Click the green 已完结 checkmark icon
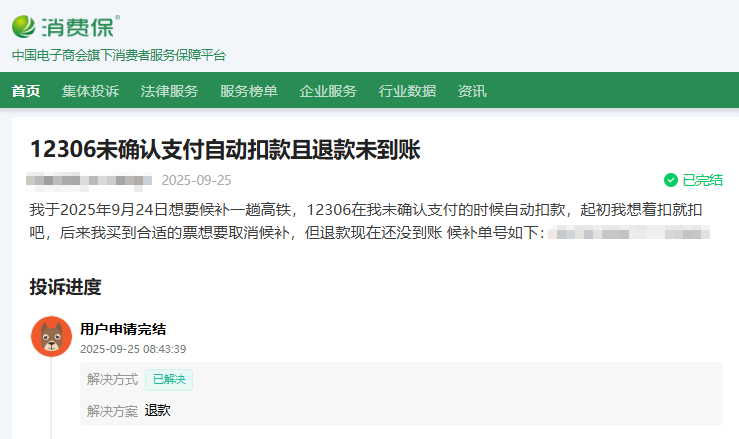This screenshot has width=739, height=439. click(671, 180)
